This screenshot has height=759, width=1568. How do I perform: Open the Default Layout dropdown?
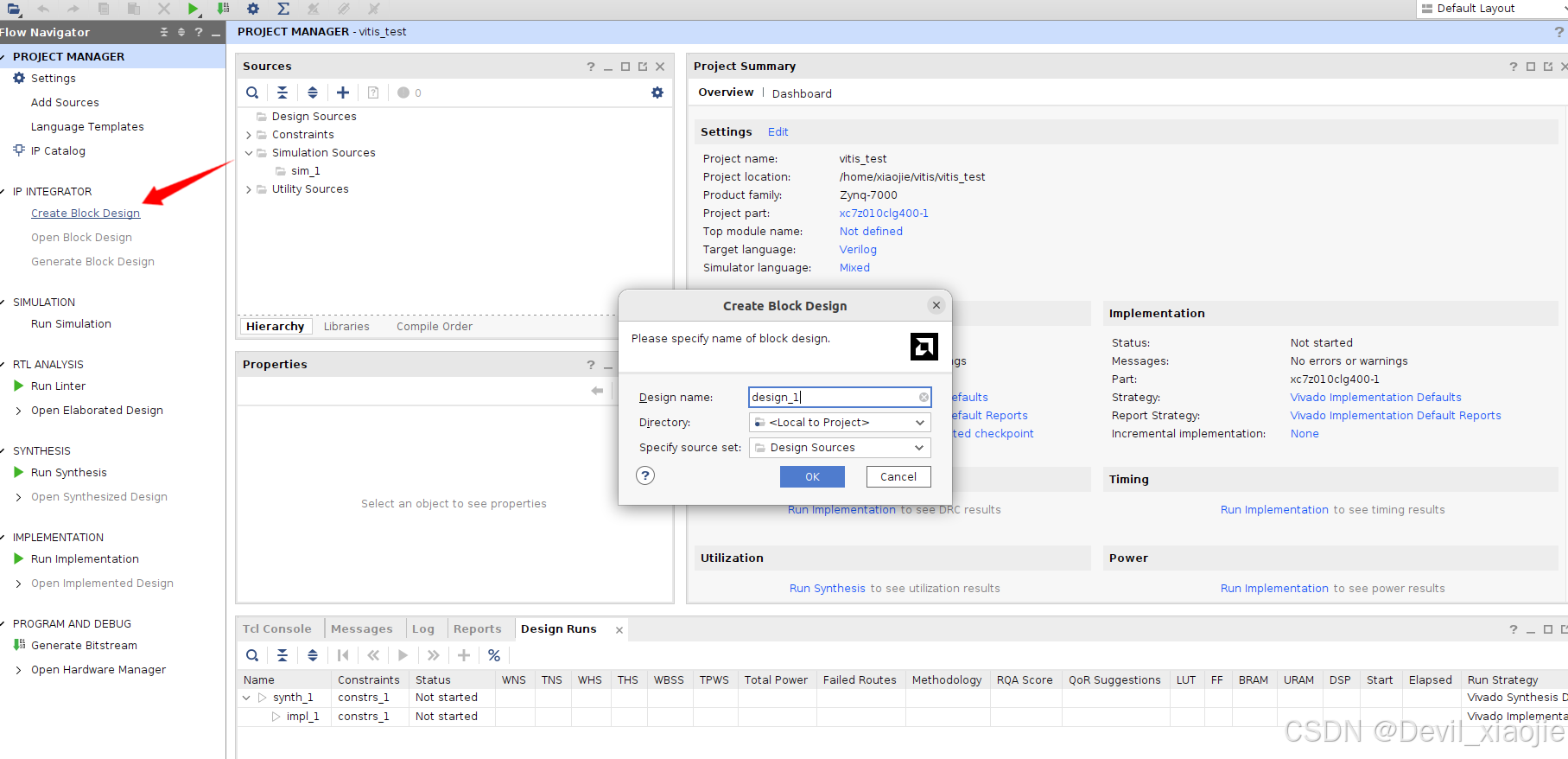[x=1492, y=9]
